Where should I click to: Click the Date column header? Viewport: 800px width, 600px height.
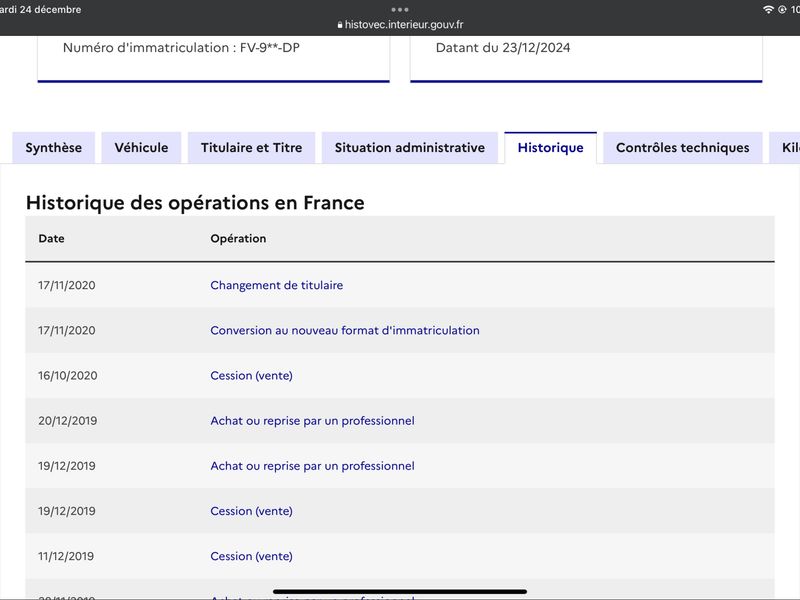click(52, 239)
